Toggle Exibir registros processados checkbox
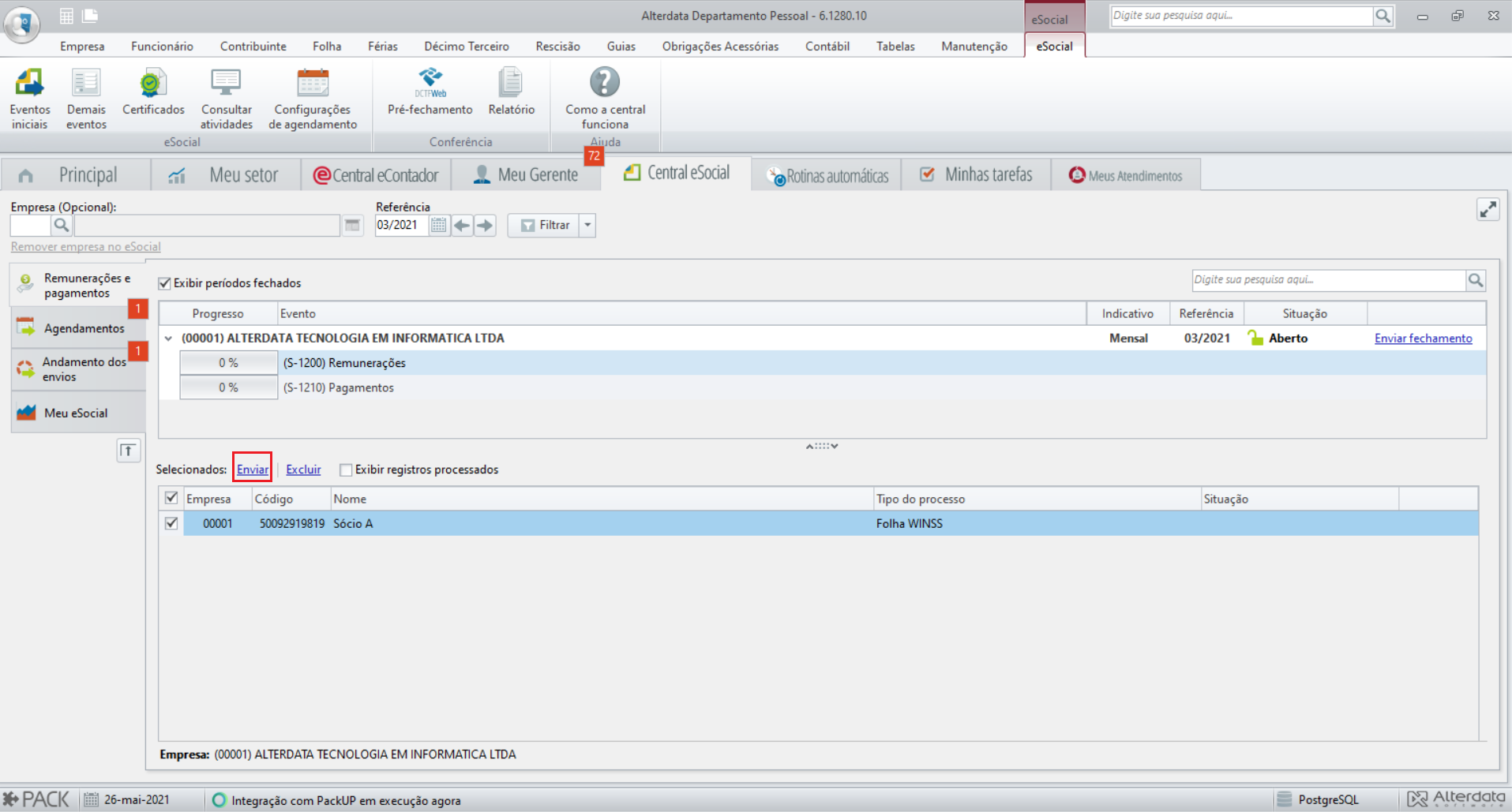 (x=345, y=470)
